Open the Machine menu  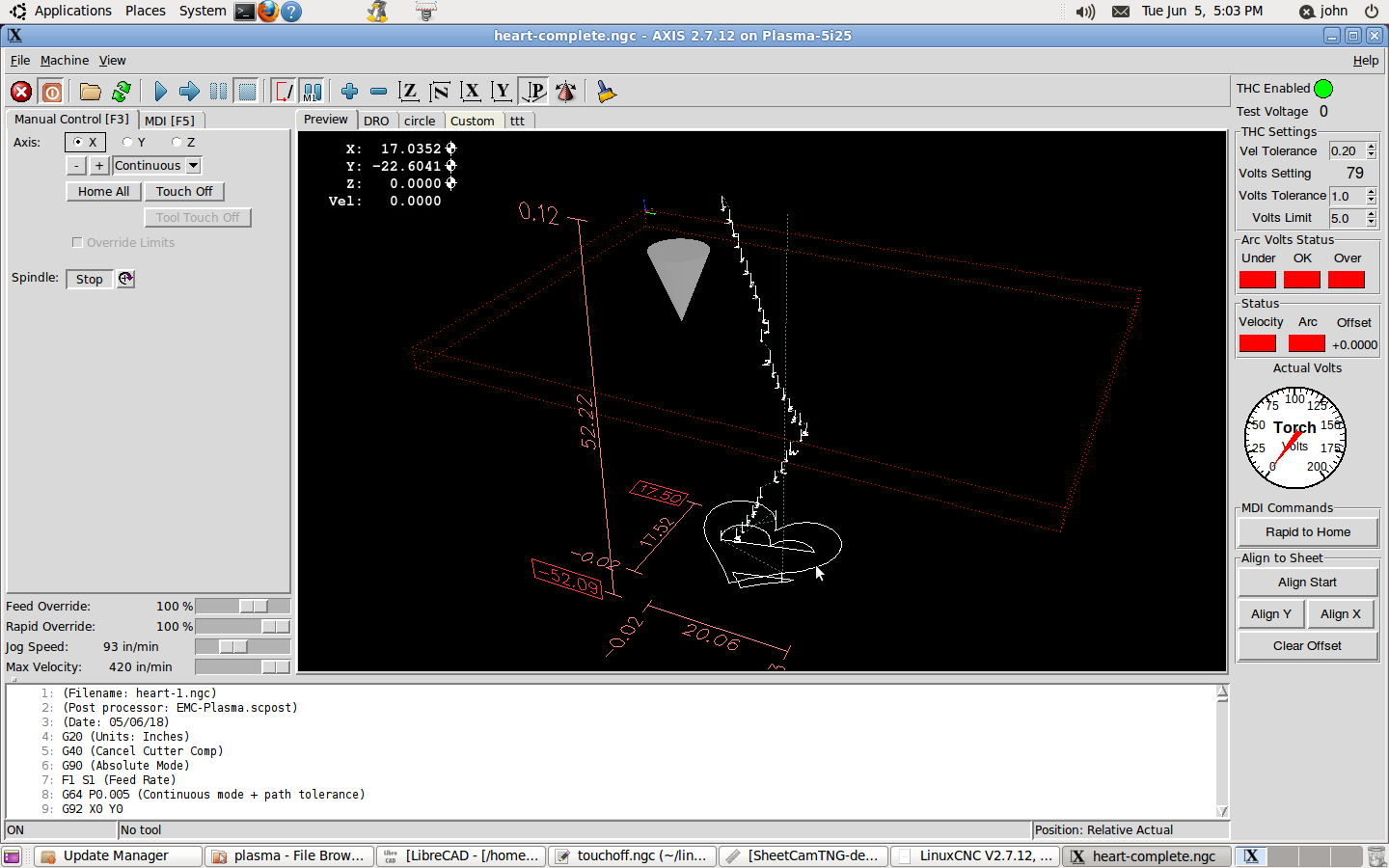65,60
